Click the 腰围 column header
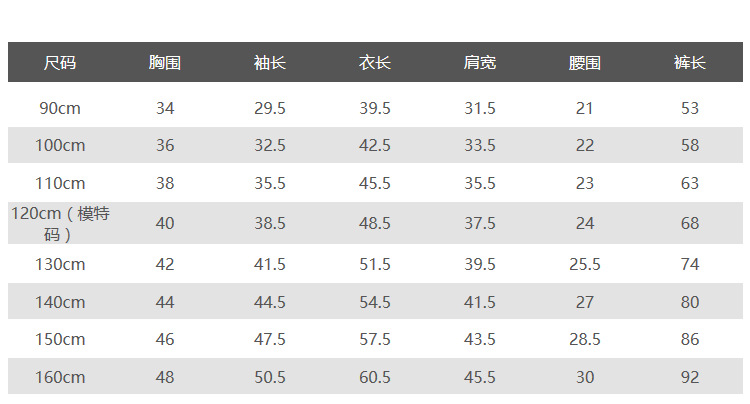Image resolution: width=750 pixels, height=404 pixels. pyautogui.click(x=585, y=63)
